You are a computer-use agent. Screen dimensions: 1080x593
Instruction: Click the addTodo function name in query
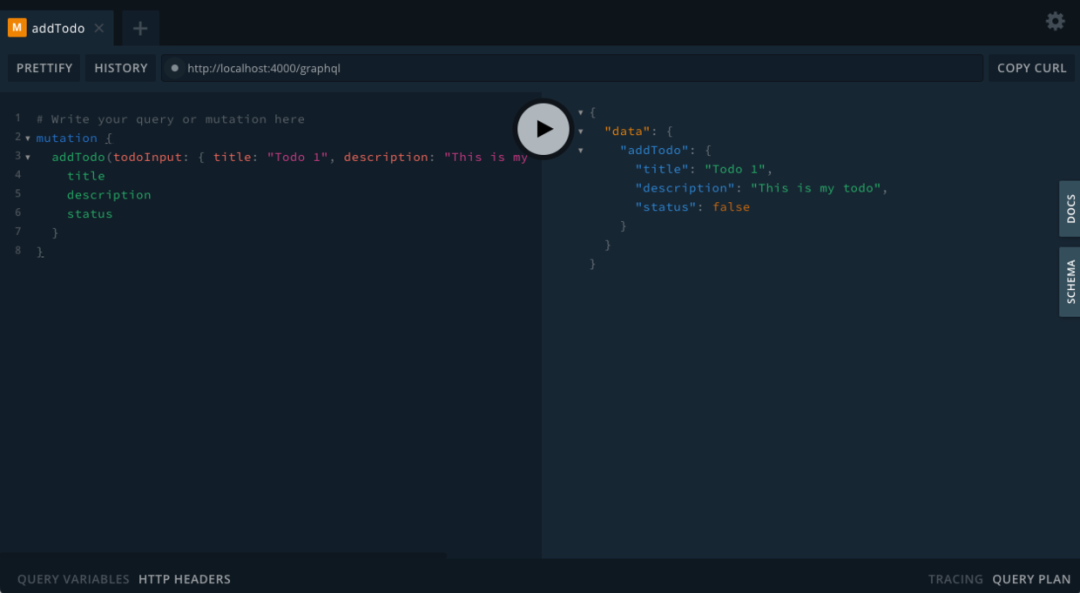79,157
